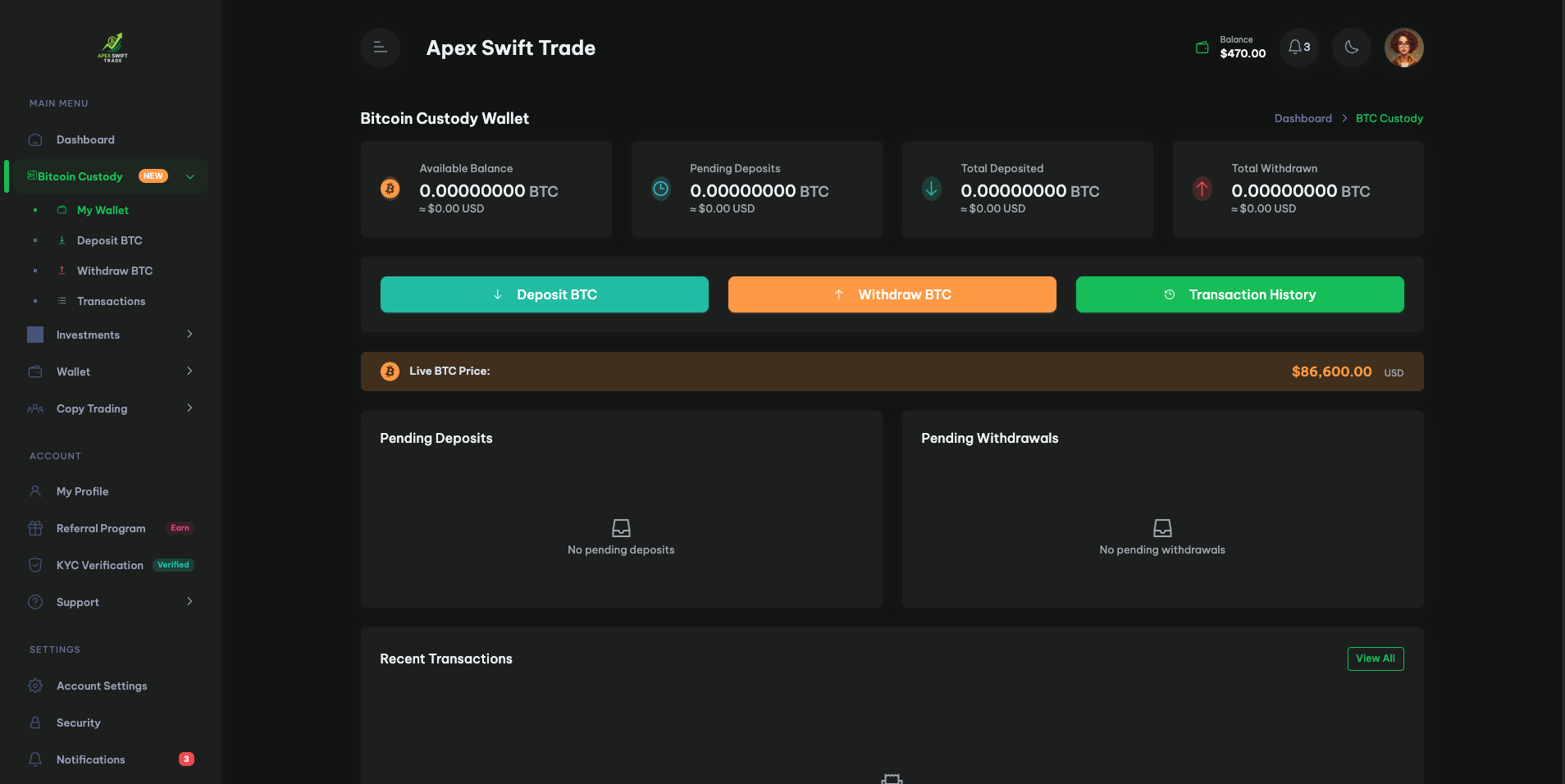Click the NEW badge on Bitcoin Custody
The height and width of the screenshot is (784, 1565).
click(x=153, y=175)
